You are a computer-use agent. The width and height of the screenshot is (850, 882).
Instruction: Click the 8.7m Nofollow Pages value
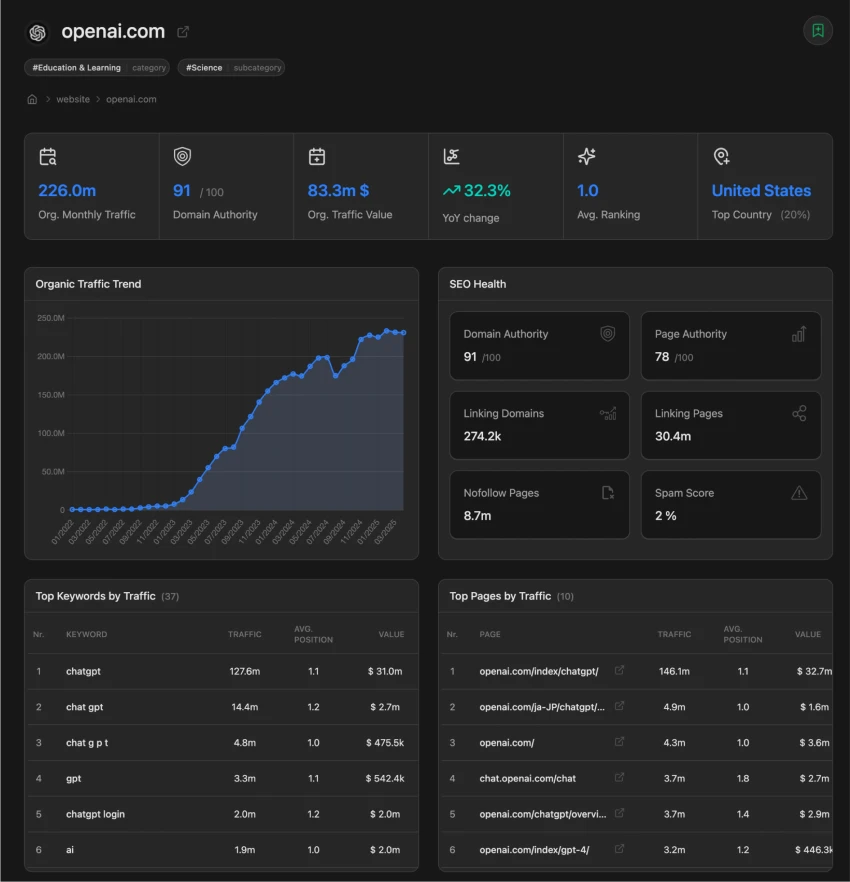tap(477, 516)
